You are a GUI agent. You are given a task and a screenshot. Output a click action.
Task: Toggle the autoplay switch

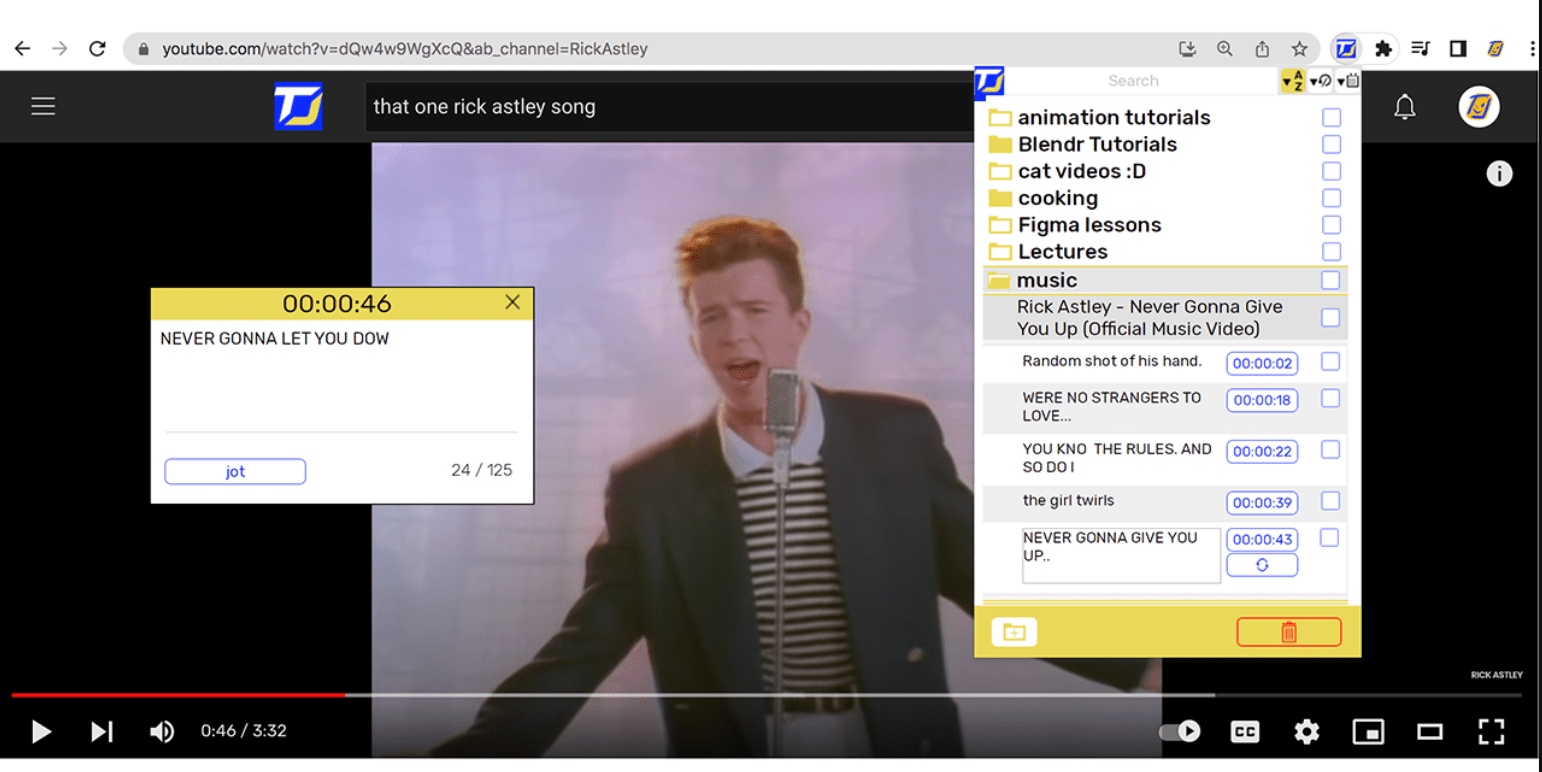[x=1180, y=732]
